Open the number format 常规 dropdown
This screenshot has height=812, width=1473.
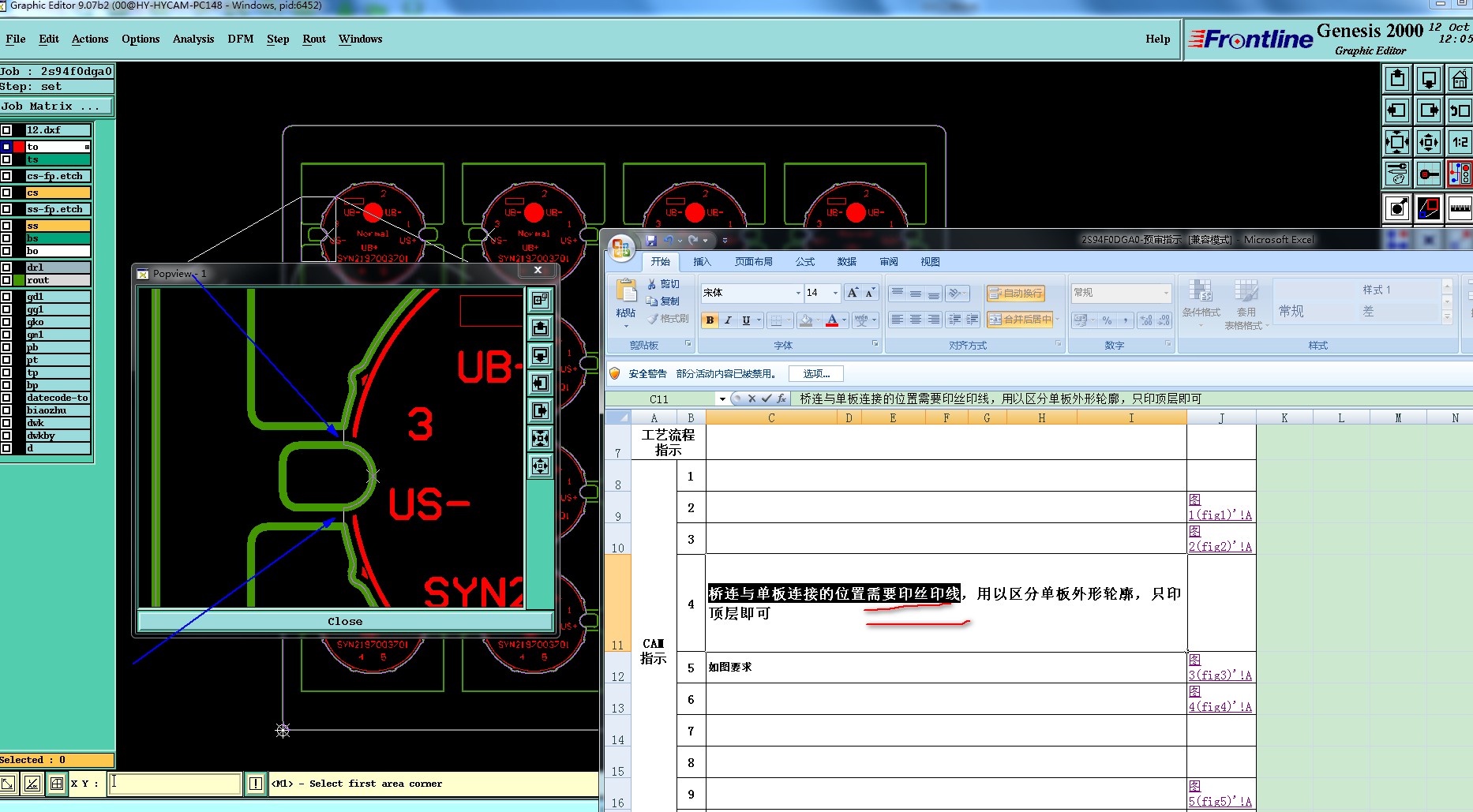pyautogui.click(x=1165, y=293)
